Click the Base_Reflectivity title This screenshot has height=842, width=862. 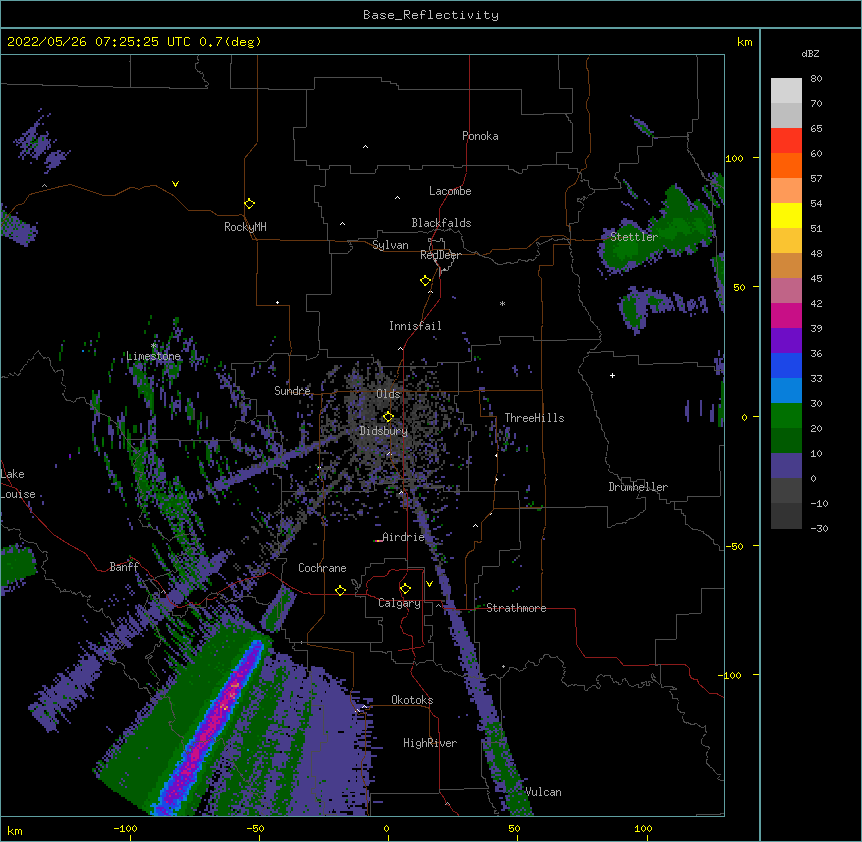pos(431,15)
